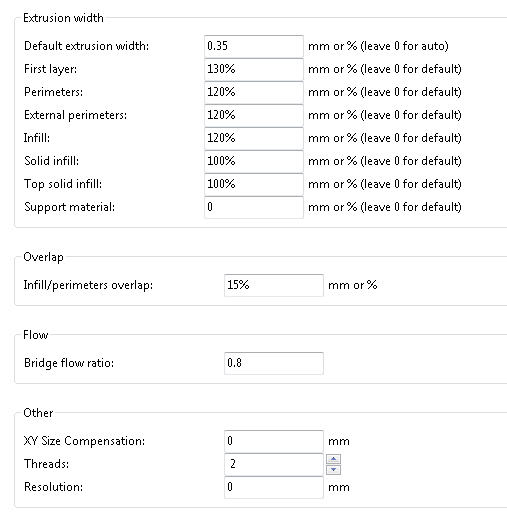Focus the XY Size Compensation field
This screenshot has width=507, height=515.
tap(274, 441)
